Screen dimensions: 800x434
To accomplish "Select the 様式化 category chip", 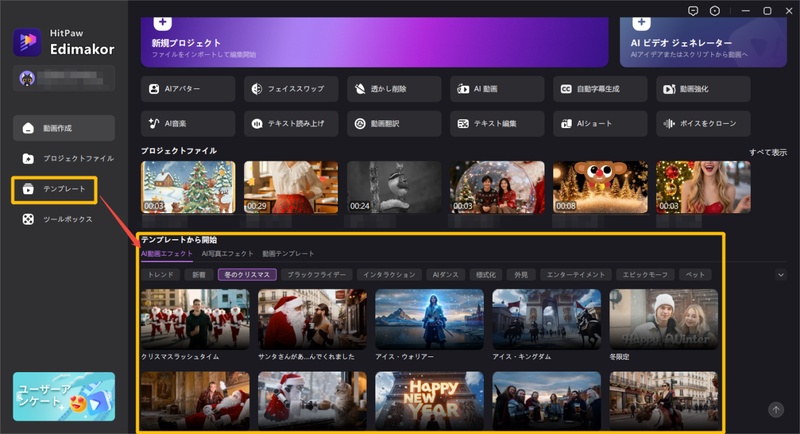I will [x=486, y=275].
